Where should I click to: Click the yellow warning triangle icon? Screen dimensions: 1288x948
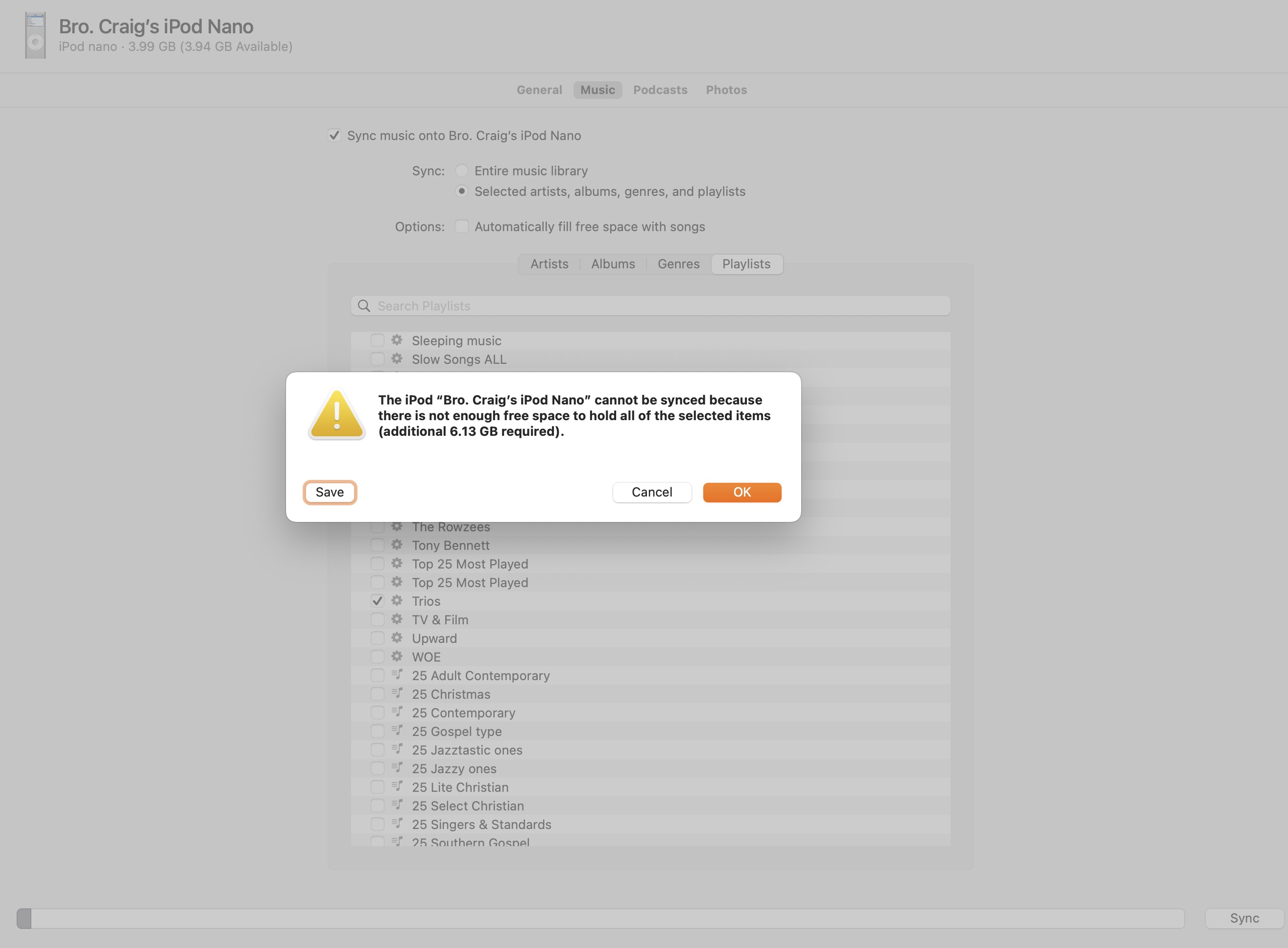[x=337, y=414]
